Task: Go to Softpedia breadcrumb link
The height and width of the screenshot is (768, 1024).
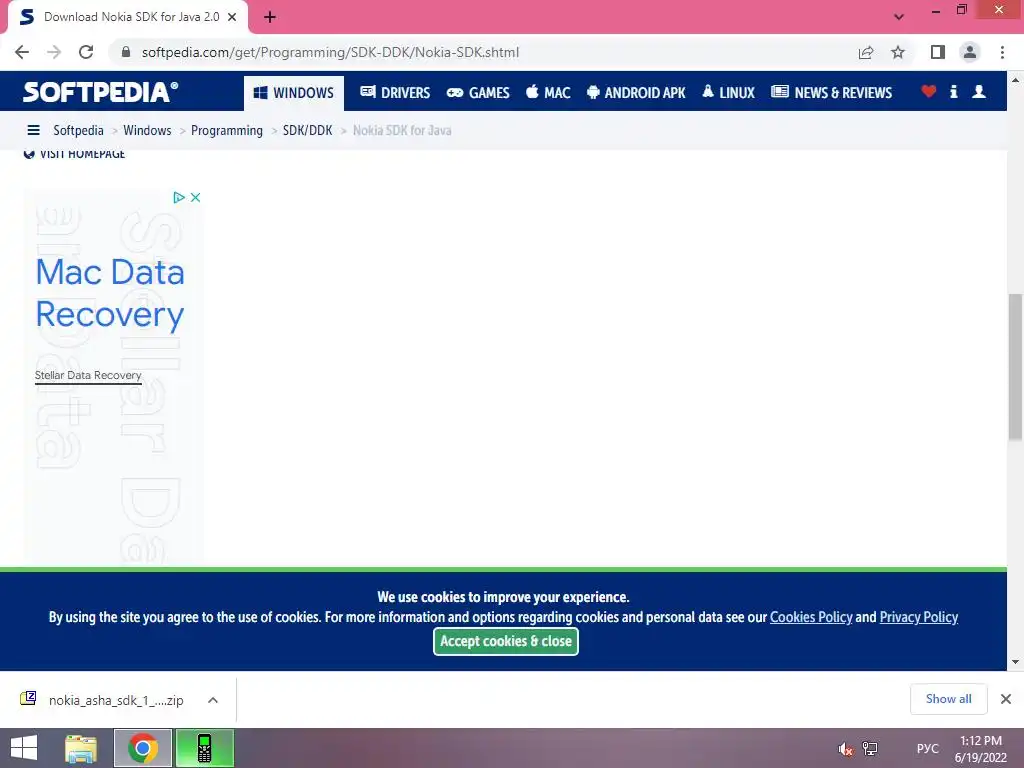Action: coord(78,130)
